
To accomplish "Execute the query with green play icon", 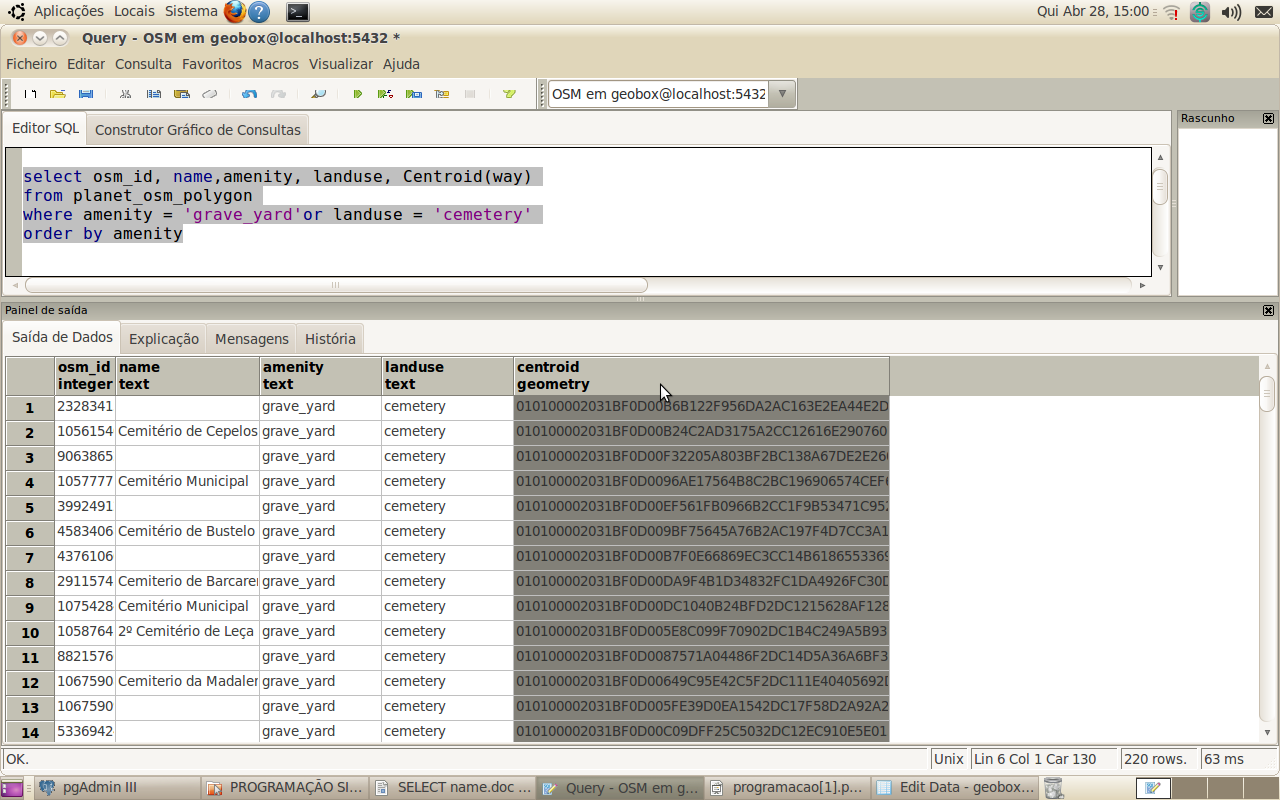I will pos(358,94).
